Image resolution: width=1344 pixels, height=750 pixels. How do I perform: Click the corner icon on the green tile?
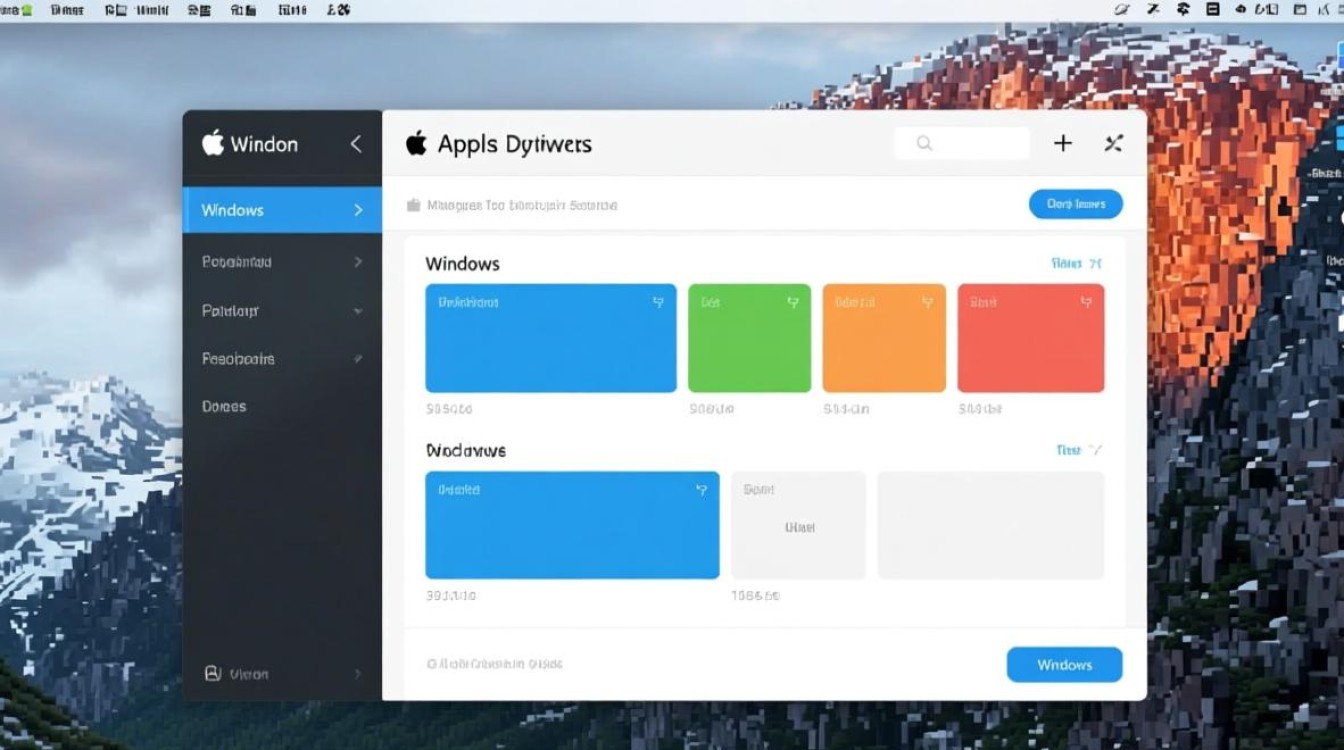tap(792, 302)
